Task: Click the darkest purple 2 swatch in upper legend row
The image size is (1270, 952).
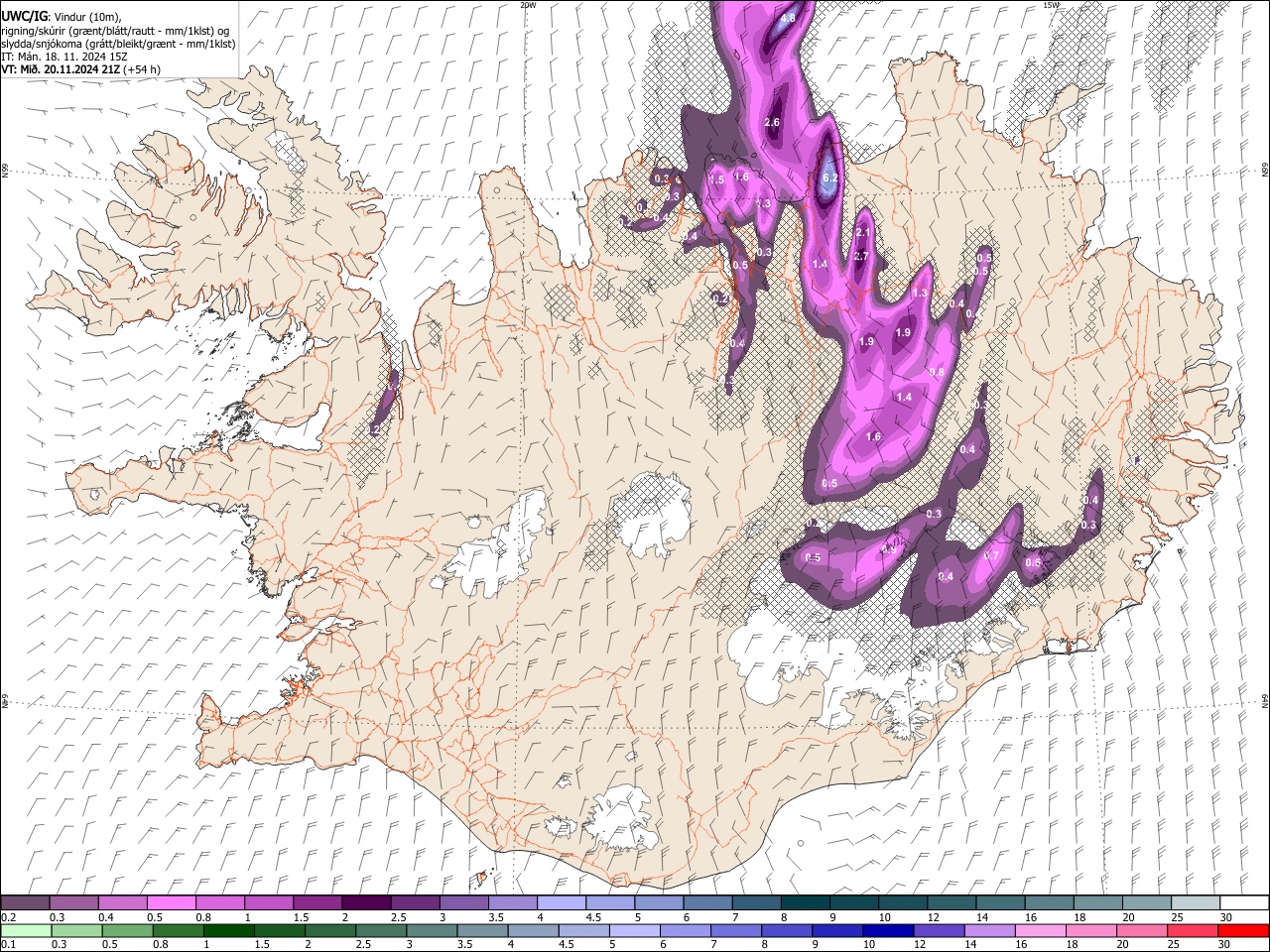Action: pos(366,902)
